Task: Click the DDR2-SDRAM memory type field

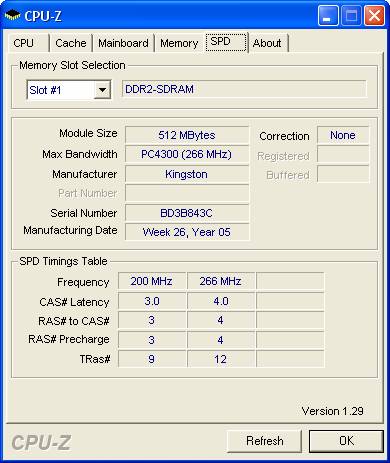Action: pyautogui.click(x=244, y=89)
